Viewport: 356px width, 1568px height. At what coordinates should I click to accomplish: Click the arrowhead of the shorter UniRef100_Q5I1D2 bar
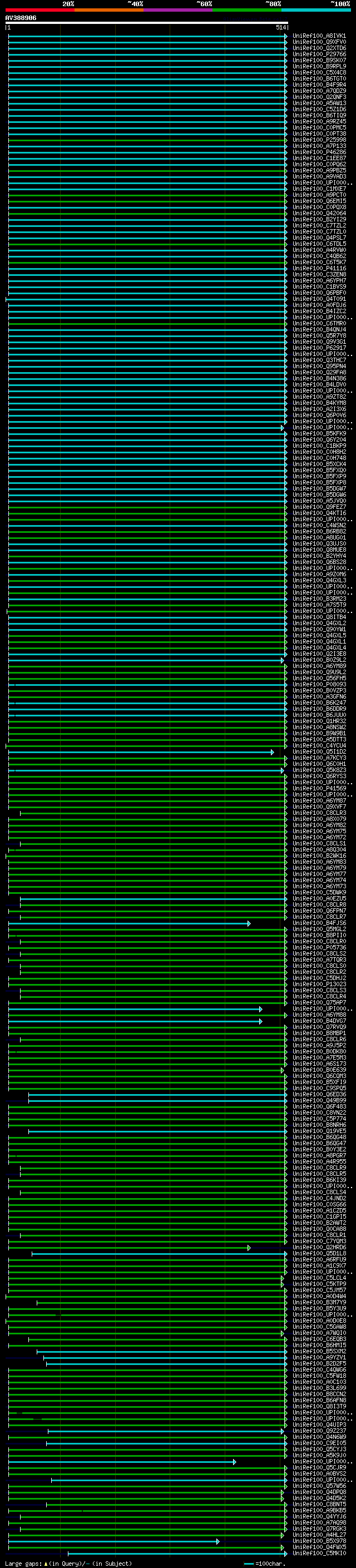tap(272, 753)
